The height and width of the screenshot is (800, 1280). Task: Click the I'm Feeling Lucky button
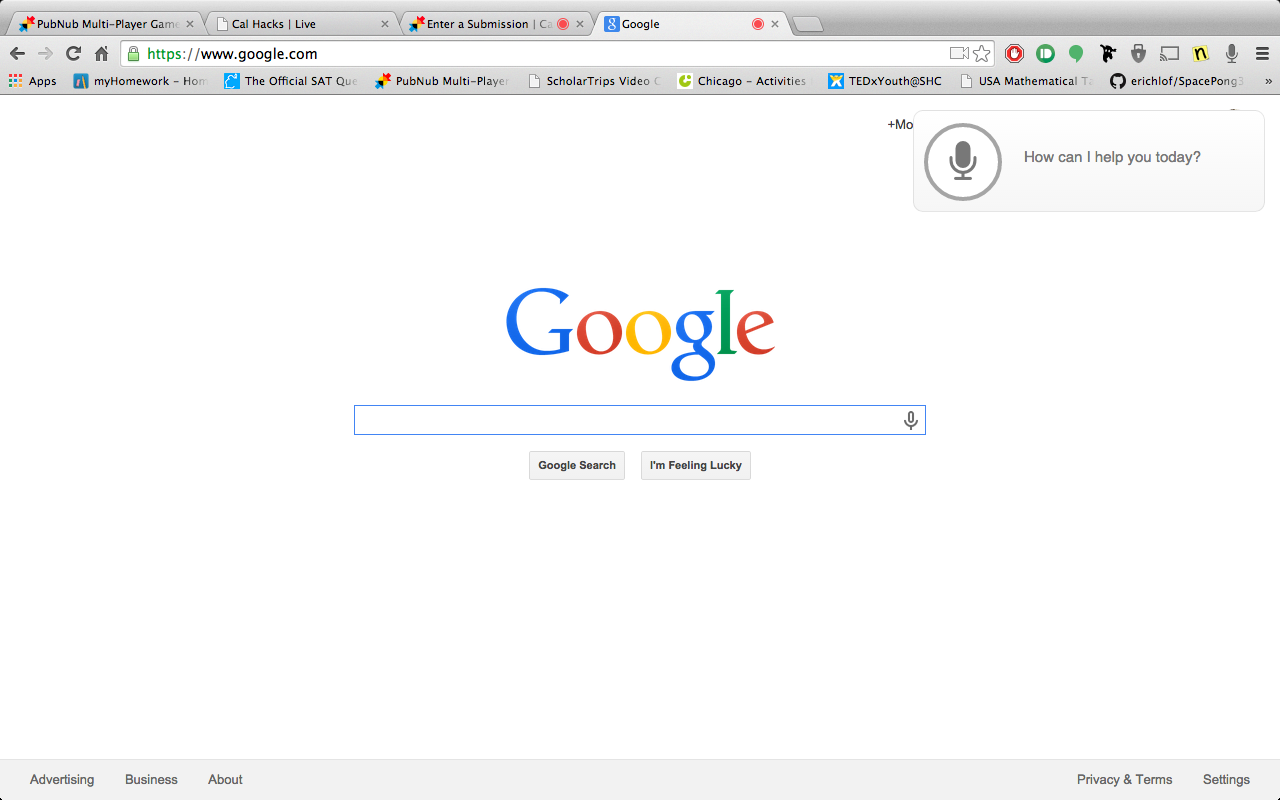tap(696, 465)
